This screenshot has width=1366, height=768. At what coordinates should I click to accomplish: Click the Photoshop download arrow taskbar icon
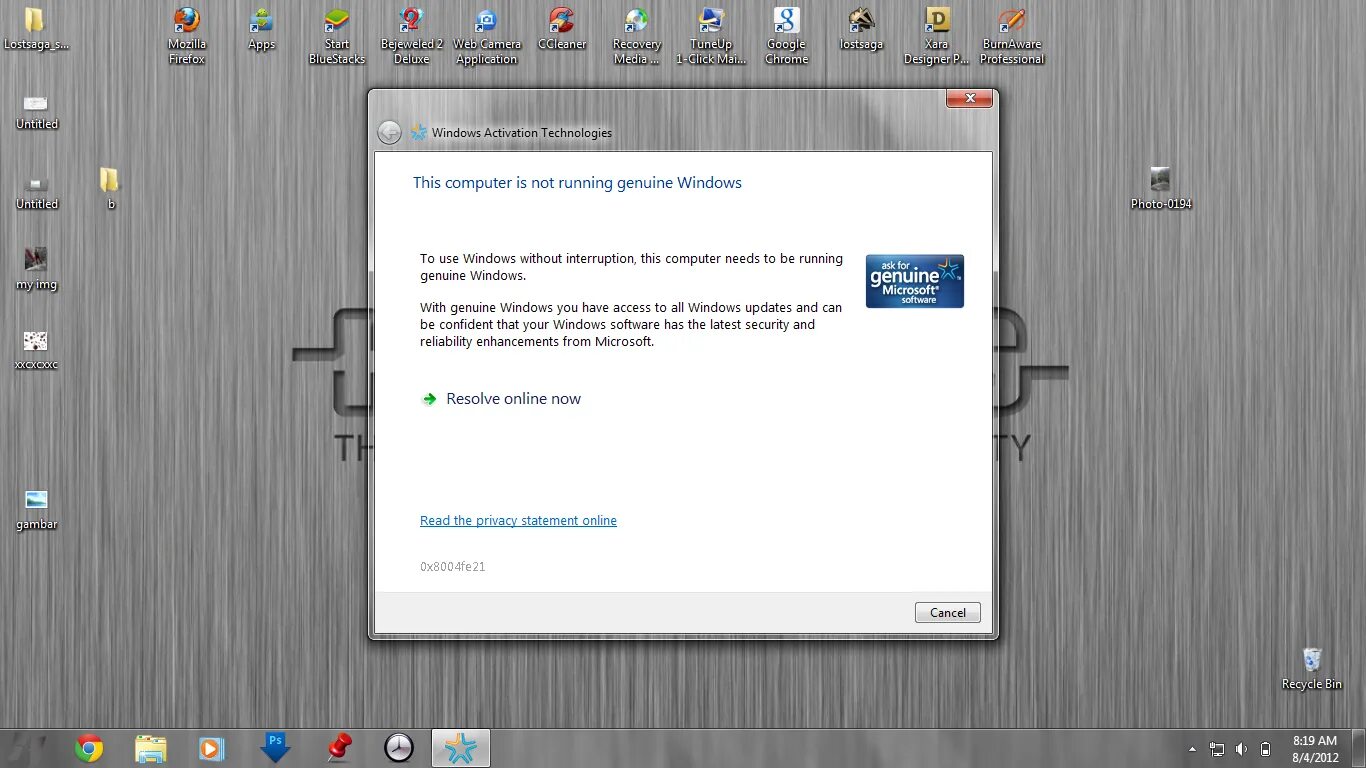click(x=275, y=748)
